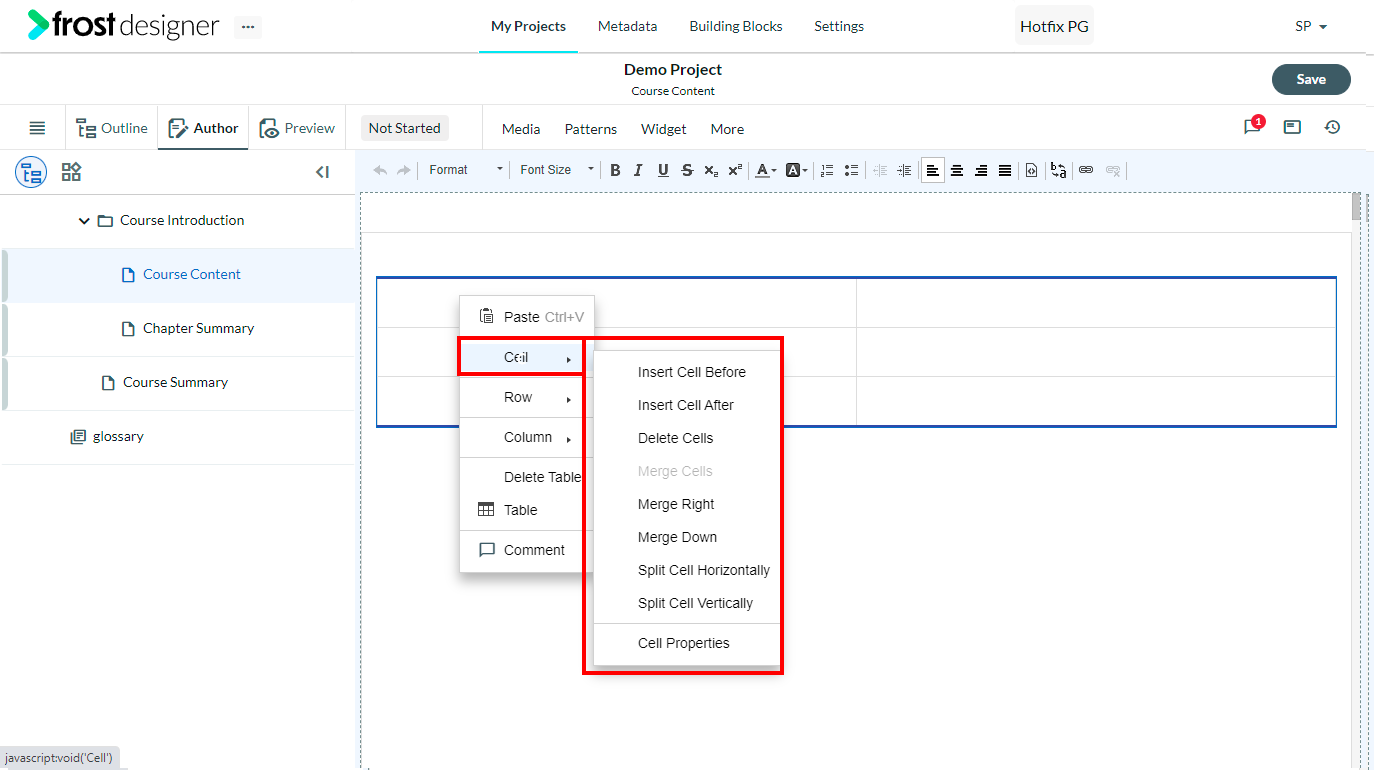This screenshot has width=1374, height=770.
Task: Toggle align center for the text
Action: [957, 170]
